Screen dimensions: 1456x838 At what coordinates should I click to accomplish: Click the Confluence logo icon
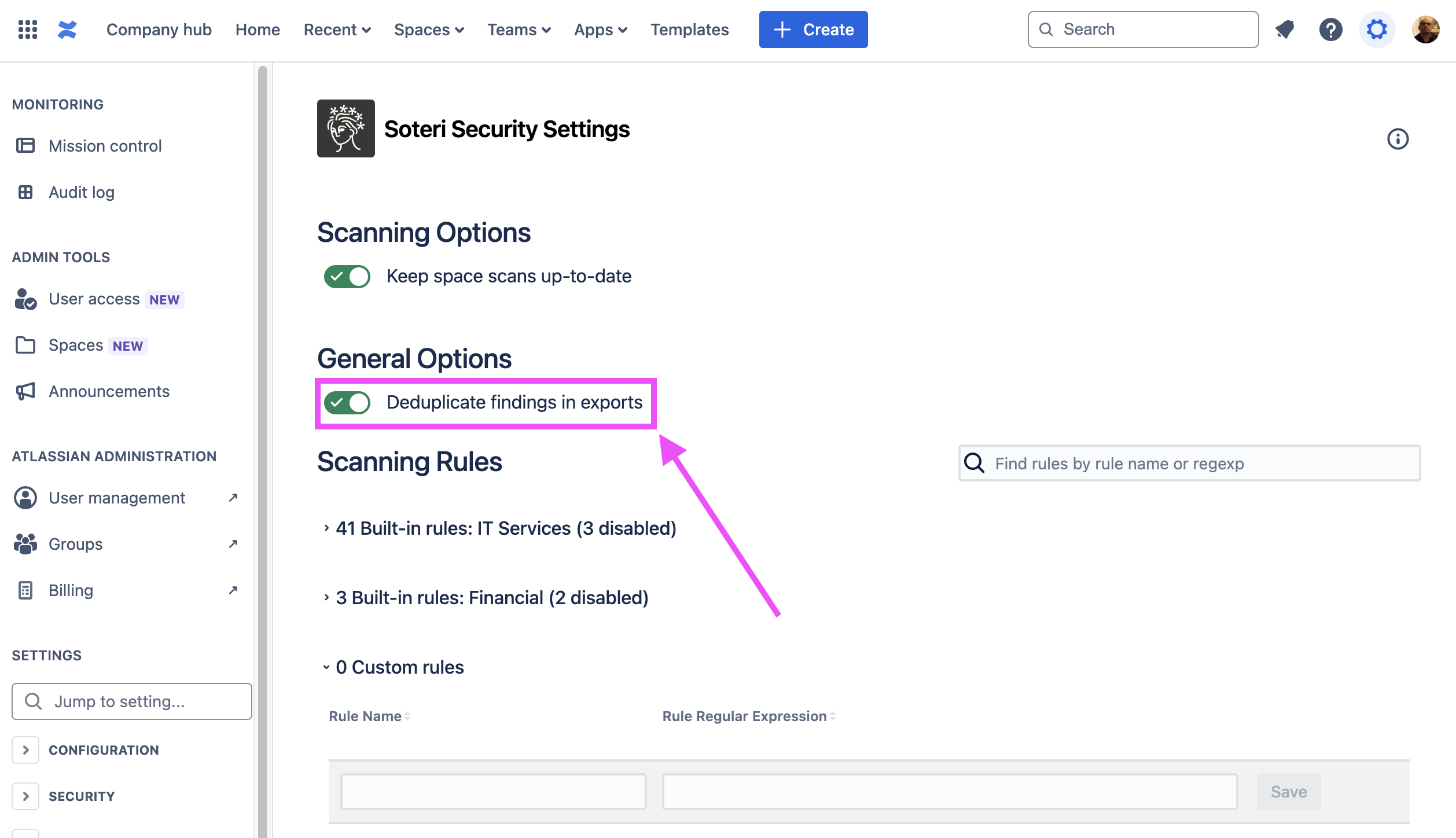point(67,30)
